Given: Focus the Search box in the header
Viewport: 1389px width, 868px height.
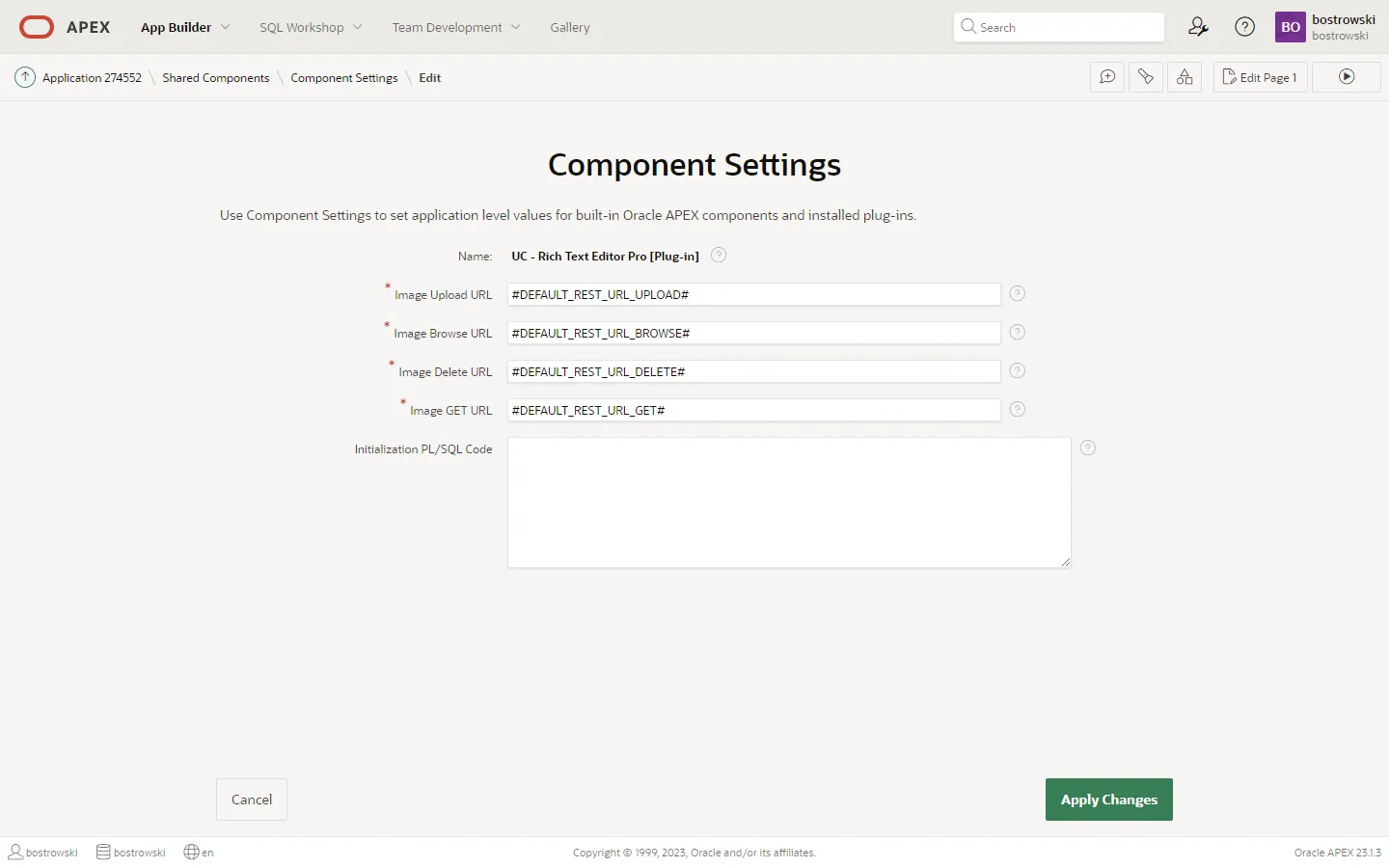Looking at the screenshot, I should (x=1058, y=27).
